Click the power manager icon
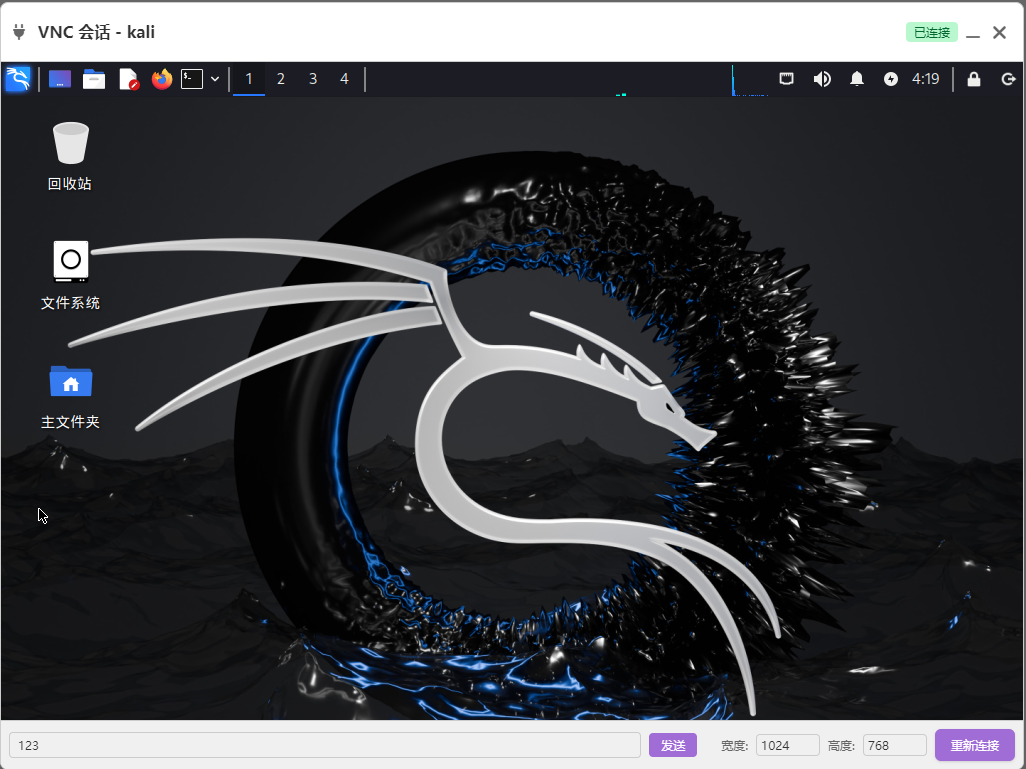Viewport: 1026px width, 769px height. [x=891, y=79]
